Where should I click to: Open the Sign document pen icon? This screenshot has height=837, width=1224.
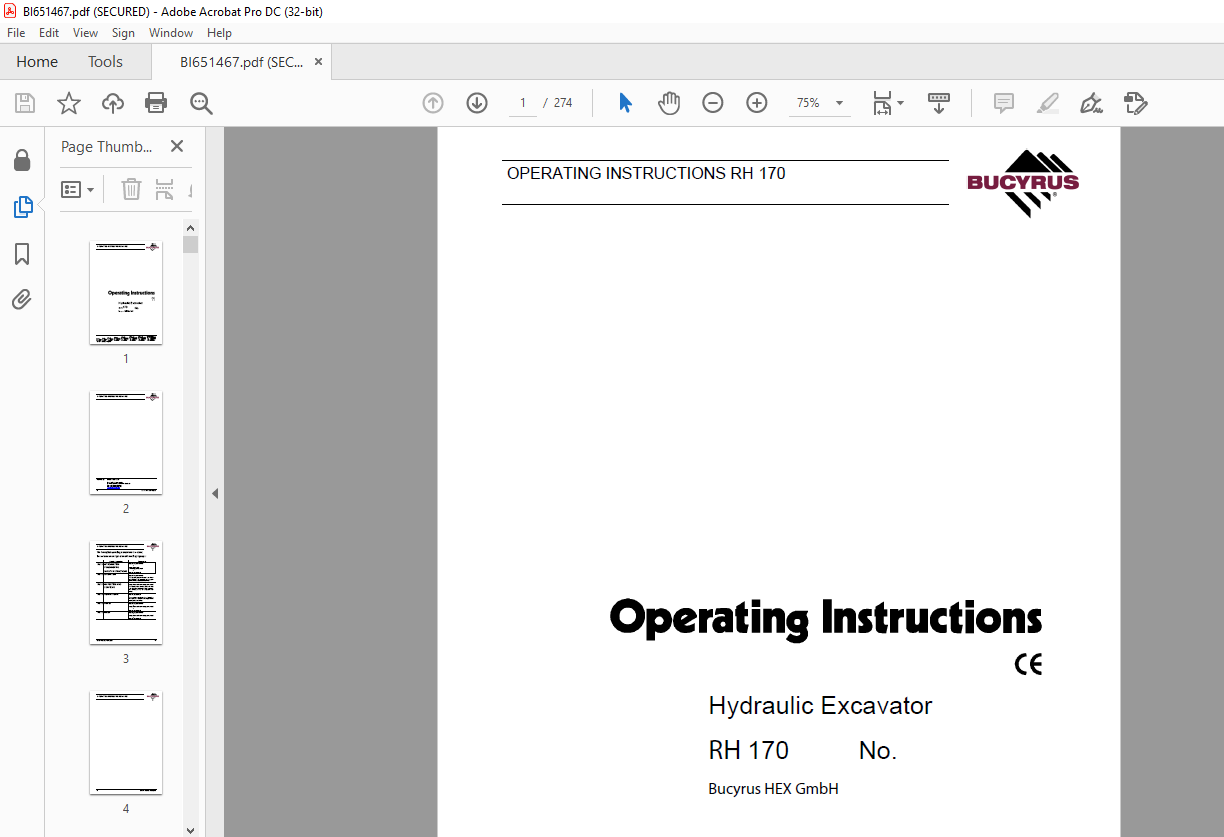[x=1091, y=103]
